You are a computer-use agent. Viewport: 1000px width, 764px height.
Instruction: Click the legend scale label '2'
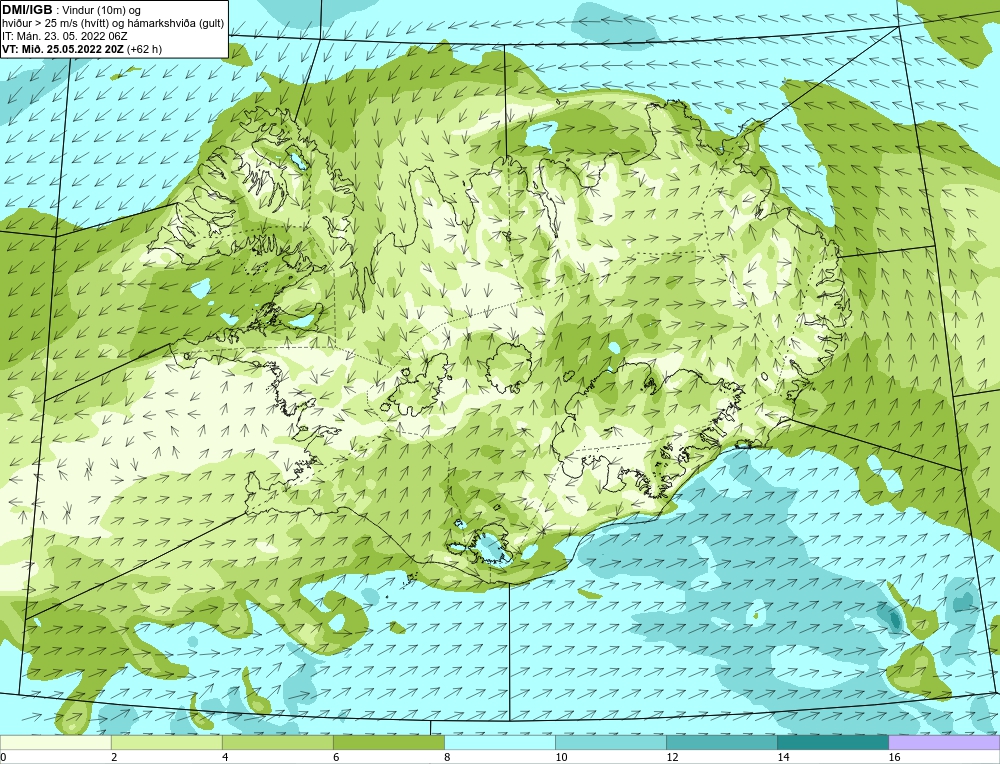(x=114, y=758)
